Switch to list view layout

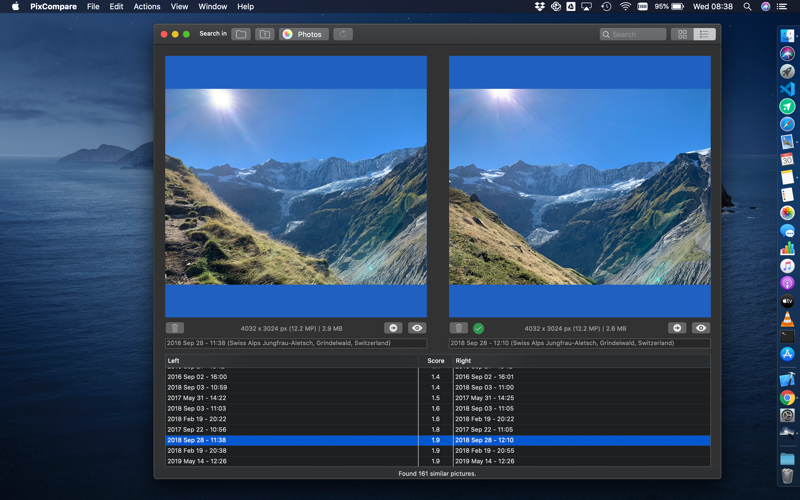pyautogui.click(x=704, y=34)
